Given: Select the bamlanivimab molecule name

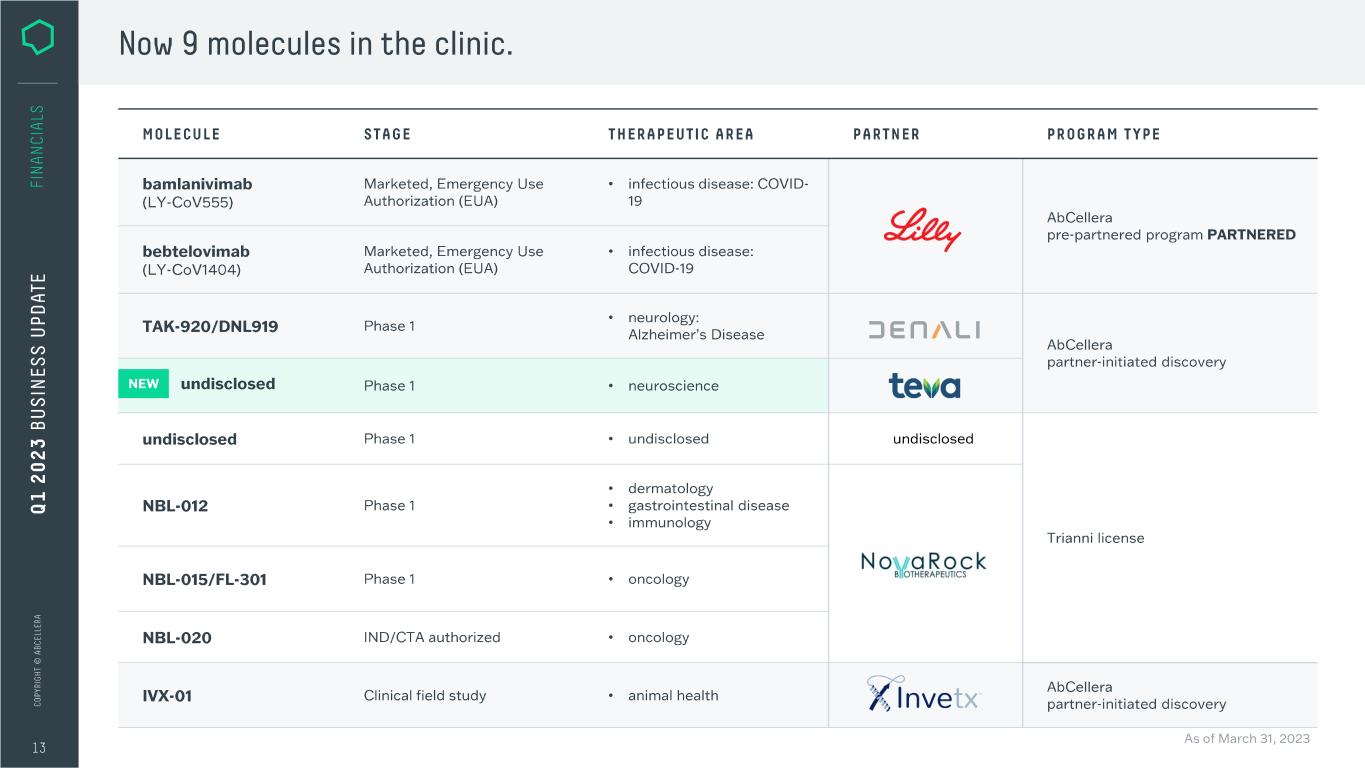Looking at the screenshot, I should click(197, 184).
